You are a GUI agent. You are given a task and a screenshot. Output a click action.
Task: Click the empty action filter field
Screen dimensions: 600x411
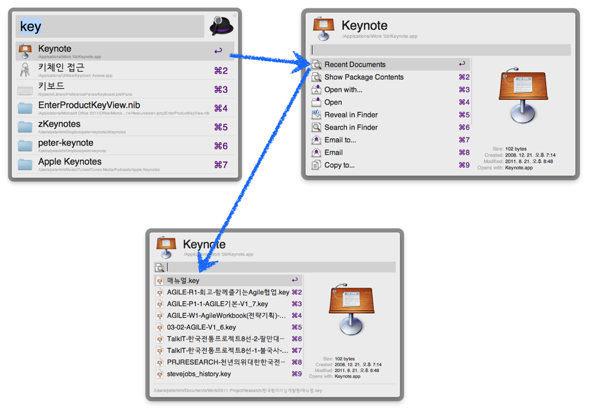(440, 49)
